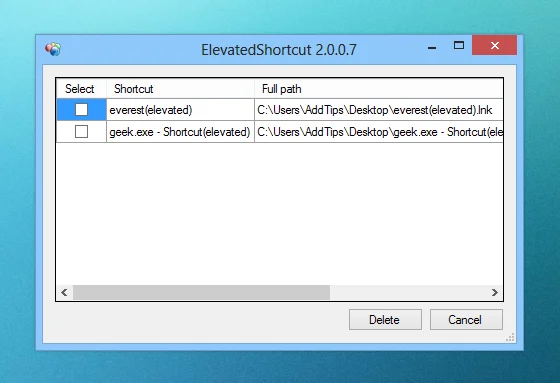Select the geek.exe - Shortcut(elevated) name cell

pos(180,132)
